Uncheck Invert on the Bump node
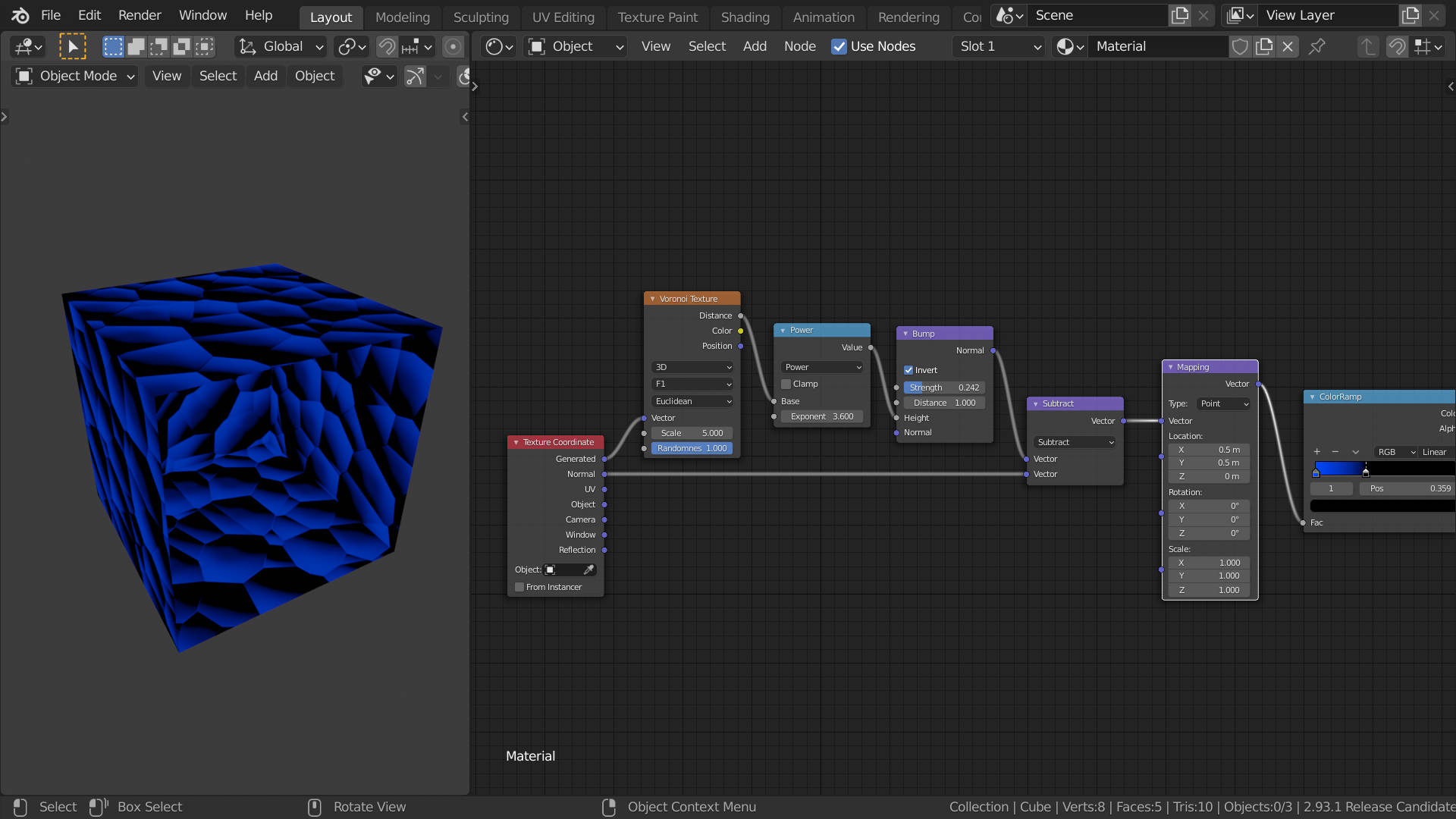This screenshot has width=1456, height=819. point(908,370)
